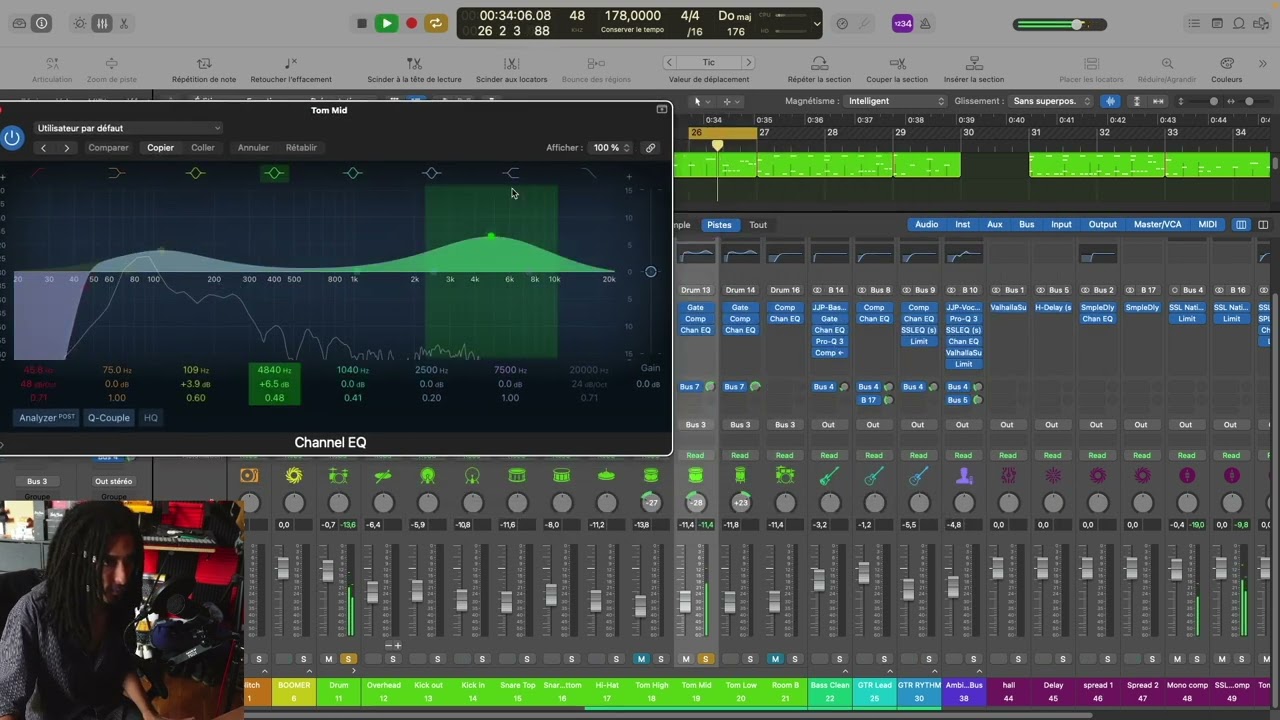
Task: Click Comparer in Channel EQ
Action: [108, 148]
